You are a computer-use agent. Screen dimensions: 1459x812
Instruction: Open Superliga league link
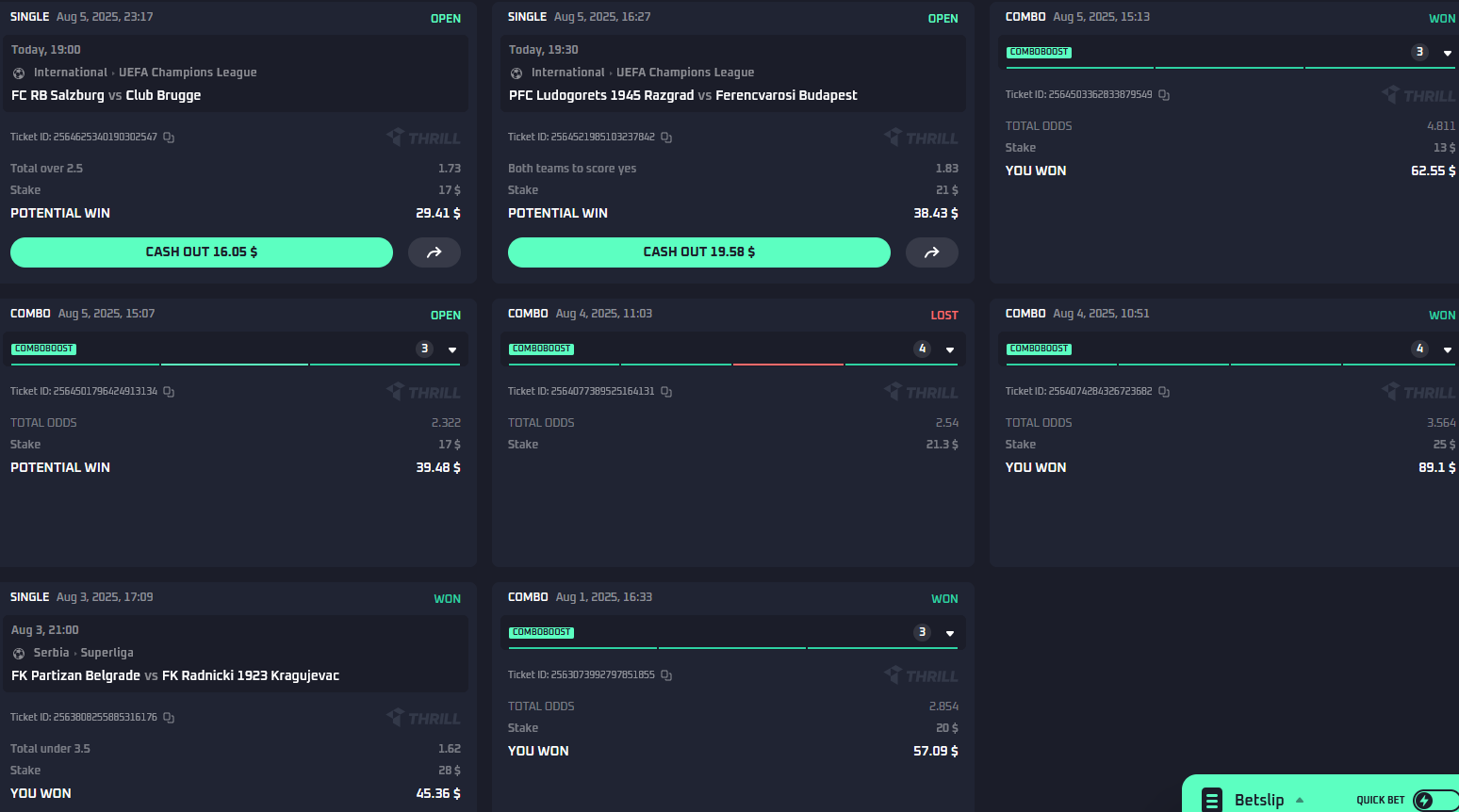point(107,653)
